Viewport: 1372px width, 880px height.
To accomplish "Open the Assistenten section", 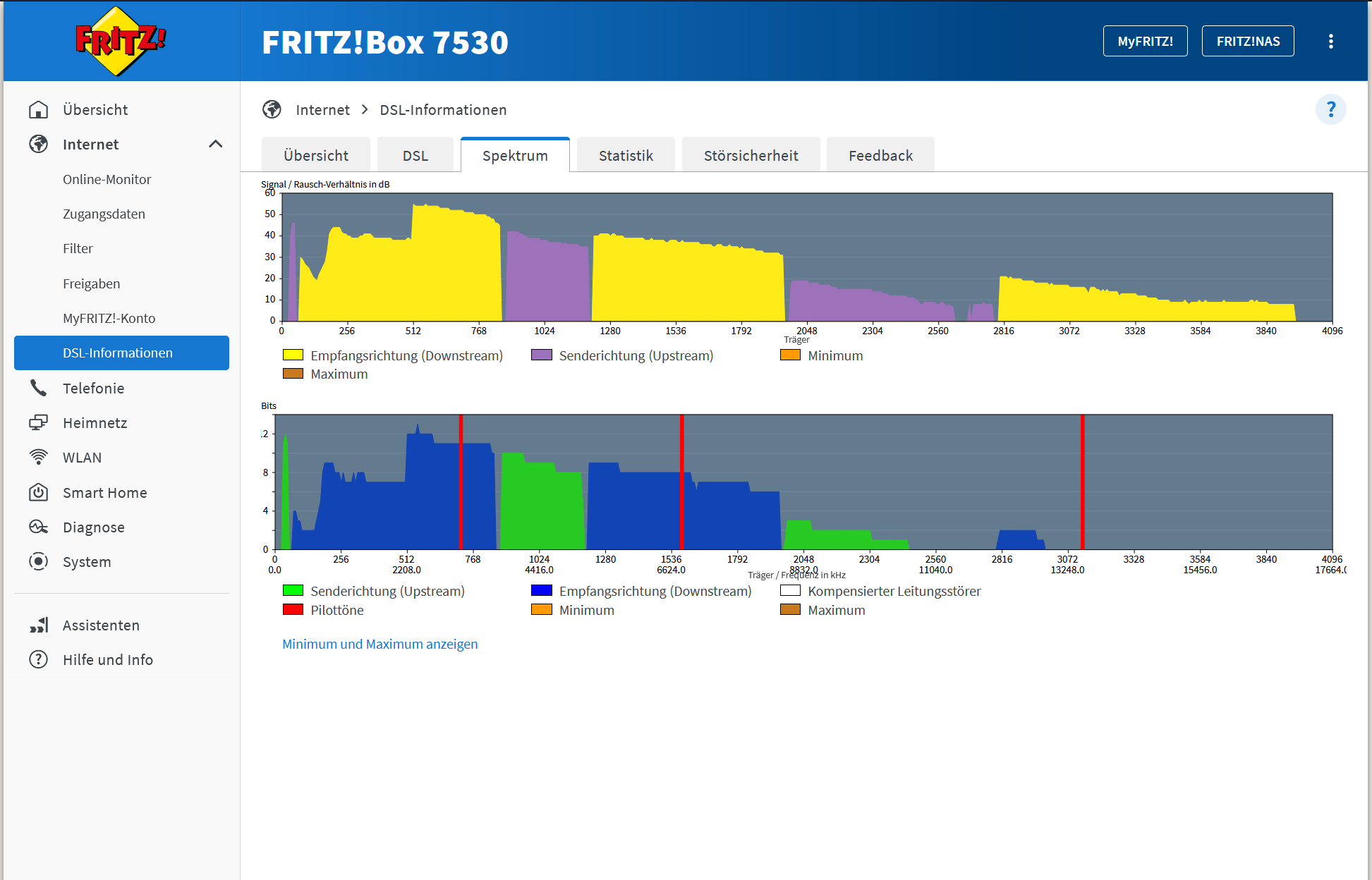I will point(101,625).
